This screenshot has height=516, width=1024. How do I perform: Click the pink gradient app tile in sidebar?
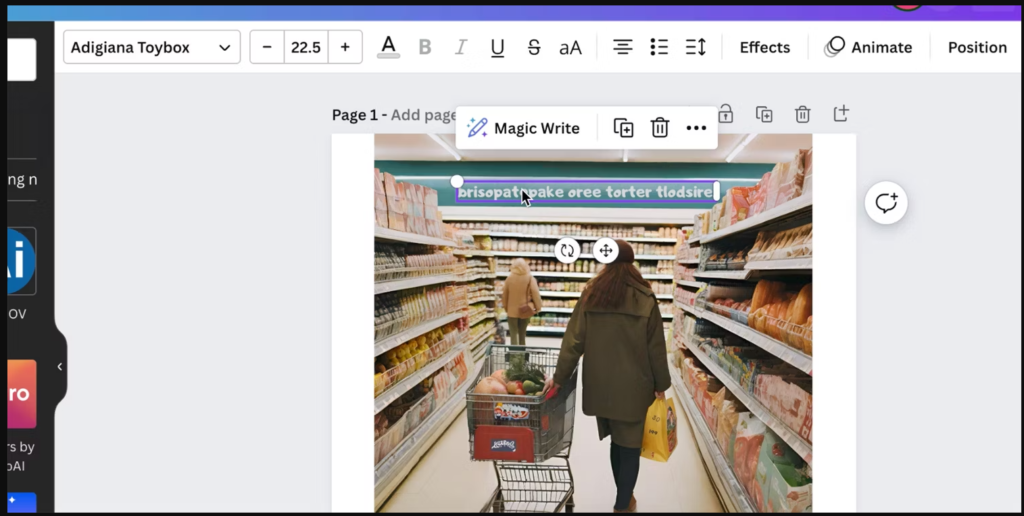(x=21, y=394)
